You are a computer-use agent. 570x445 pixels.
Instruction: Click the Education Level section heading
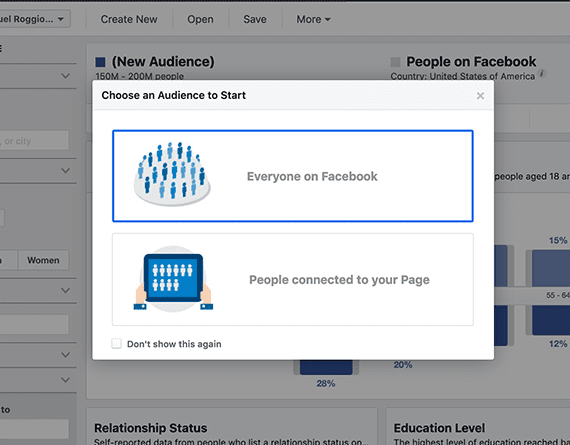439,428
